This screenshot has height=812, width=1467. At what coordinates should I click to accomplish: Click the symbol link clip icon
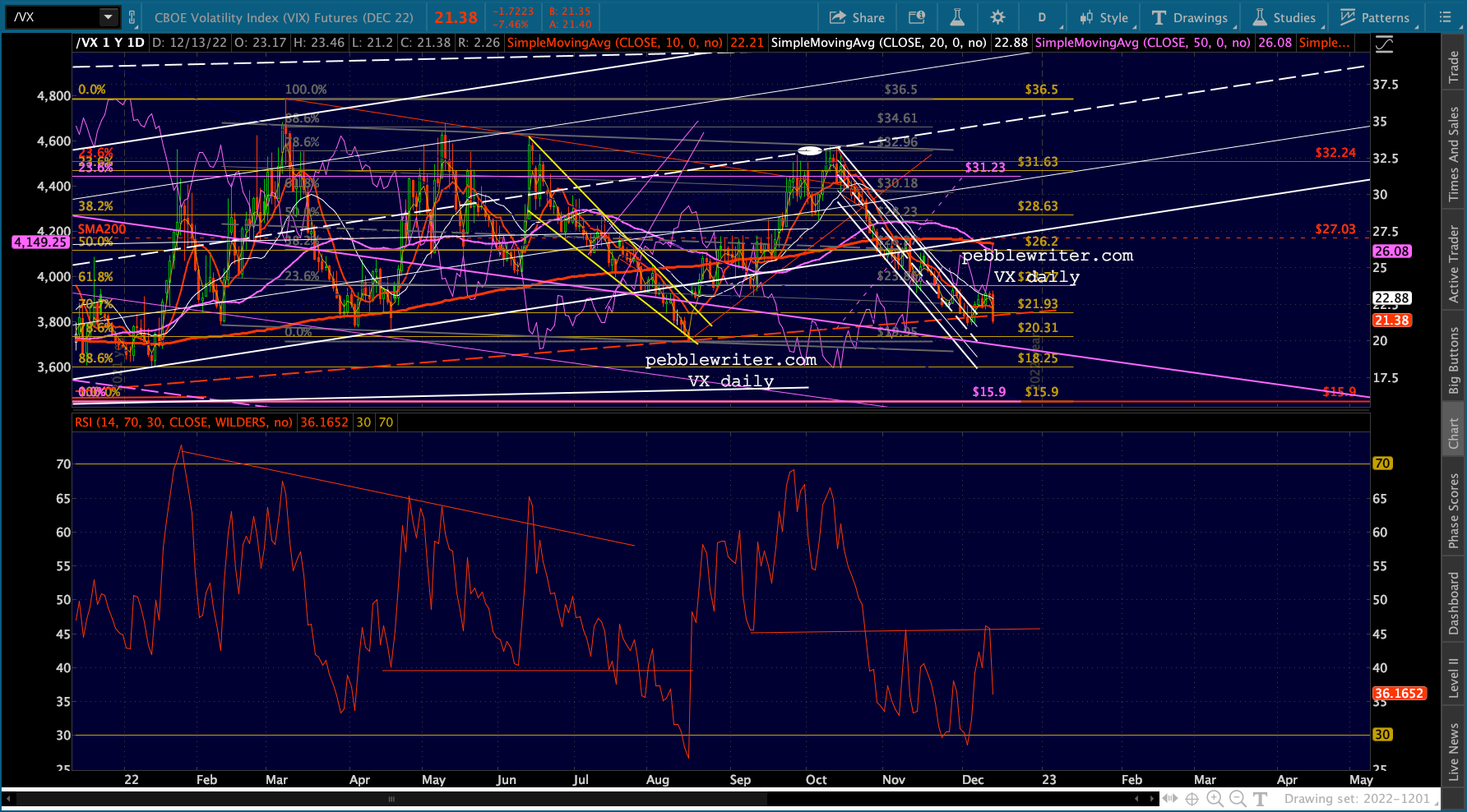(132, 17)
